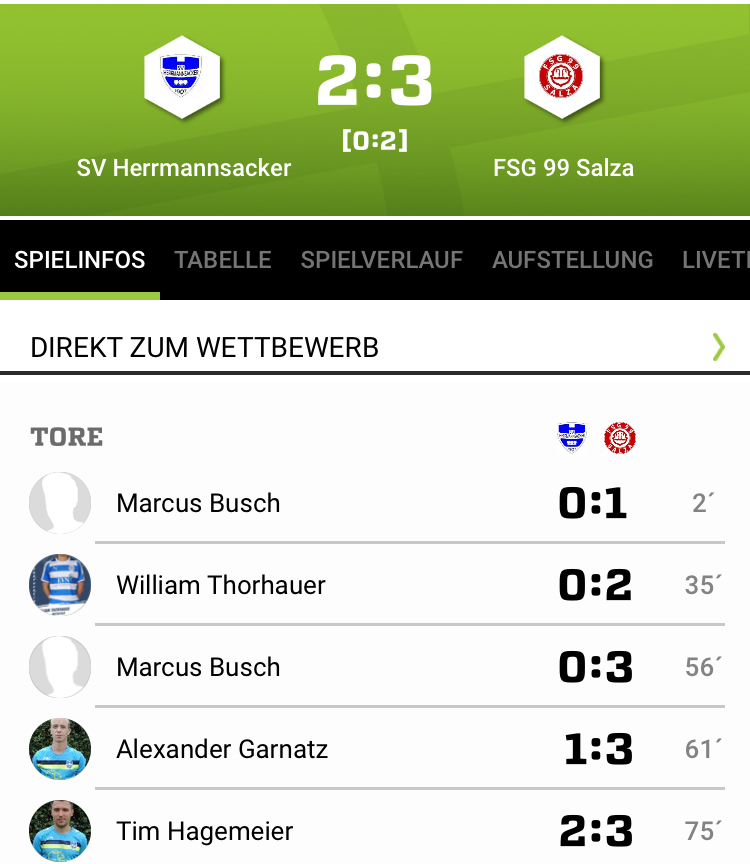
Task: Expand Direkt zum Wettbewerb green chevron
Action: tap(718, 347)
